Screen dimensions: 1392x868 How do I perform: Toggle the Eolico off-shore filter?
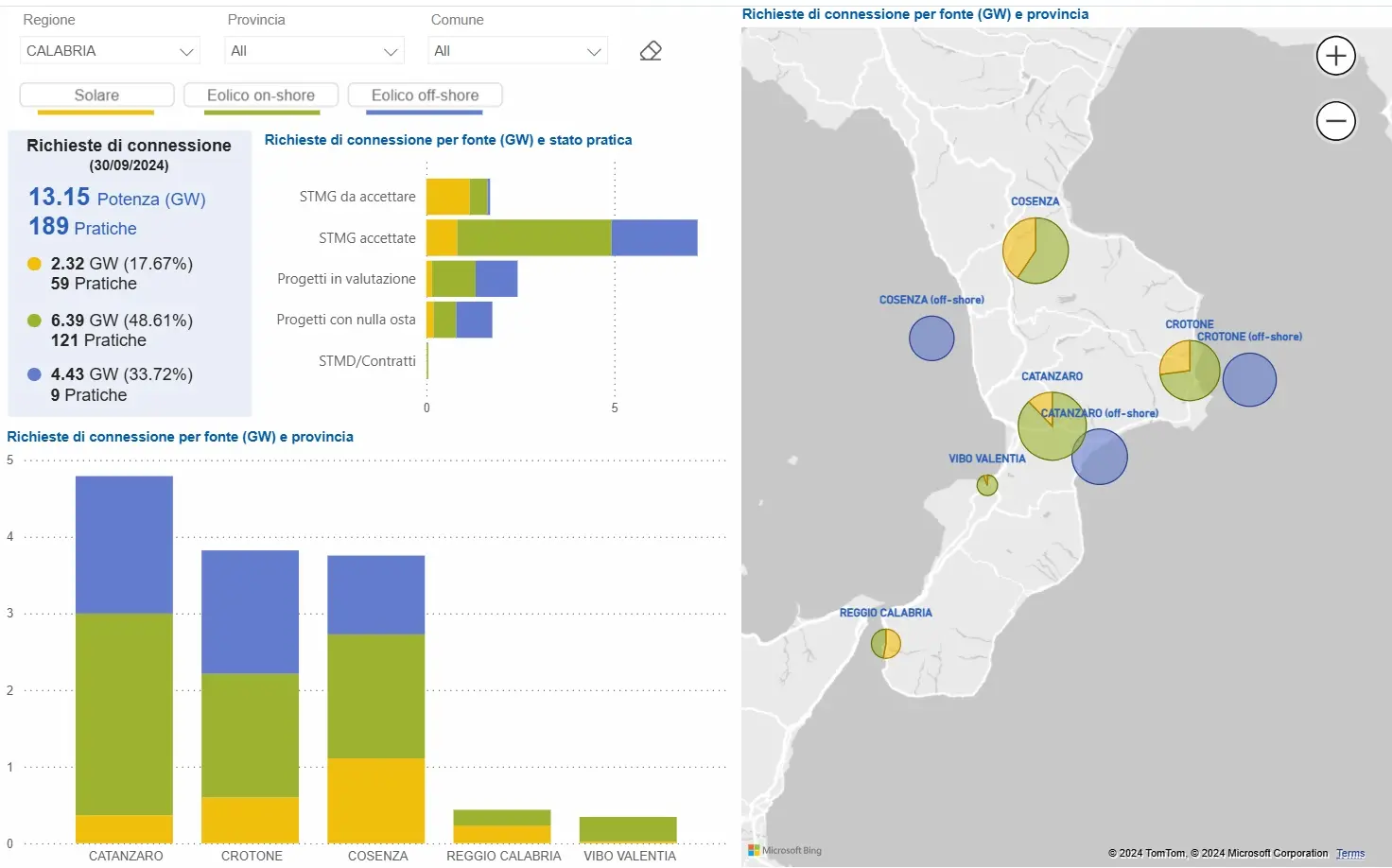(x=425, y=95)
